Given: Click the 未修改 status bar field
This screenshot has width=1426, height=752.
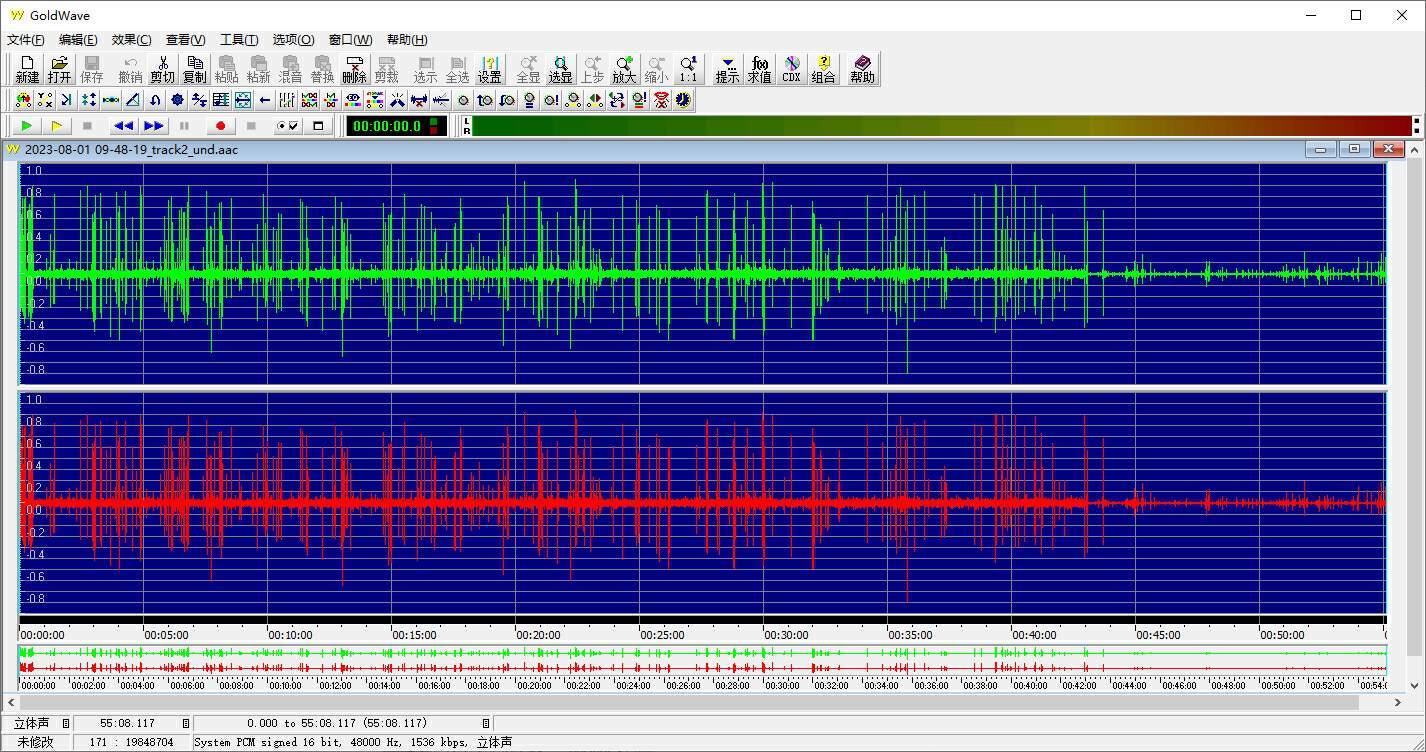Looking at the screenshot, I should 36,742.
